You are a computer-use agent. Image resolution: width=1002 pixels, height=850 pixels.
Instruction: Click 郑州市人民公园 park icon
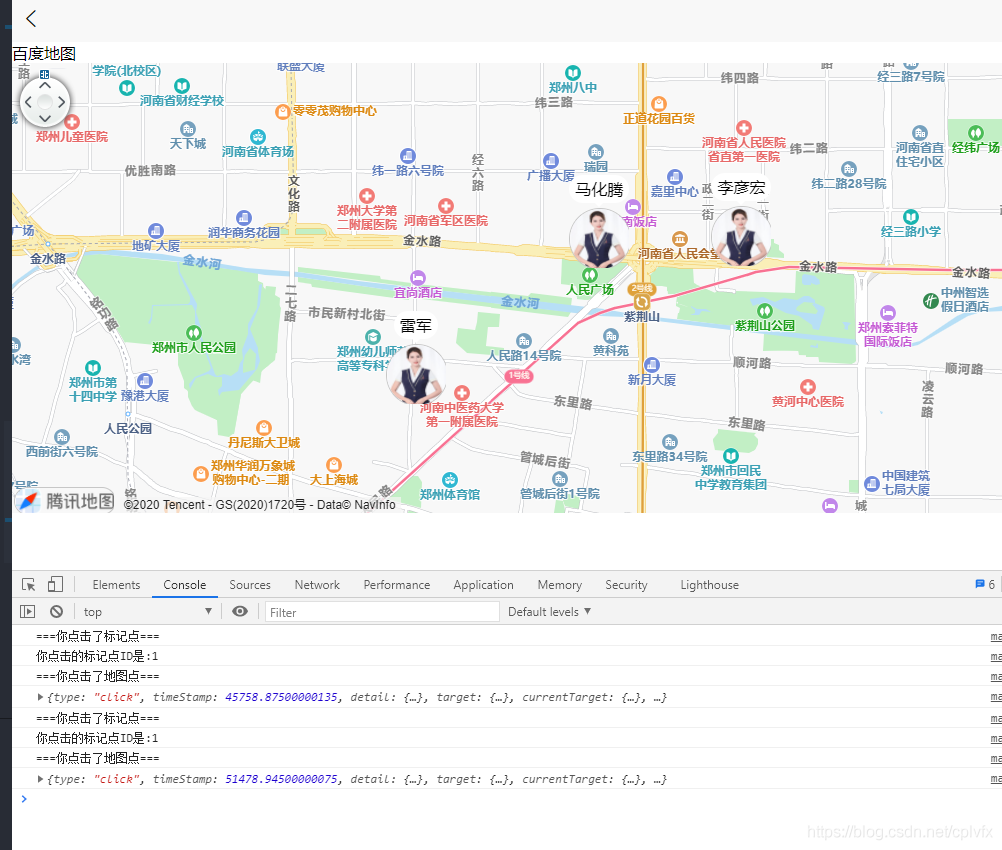pyautogui.click(x=194, y=333)
